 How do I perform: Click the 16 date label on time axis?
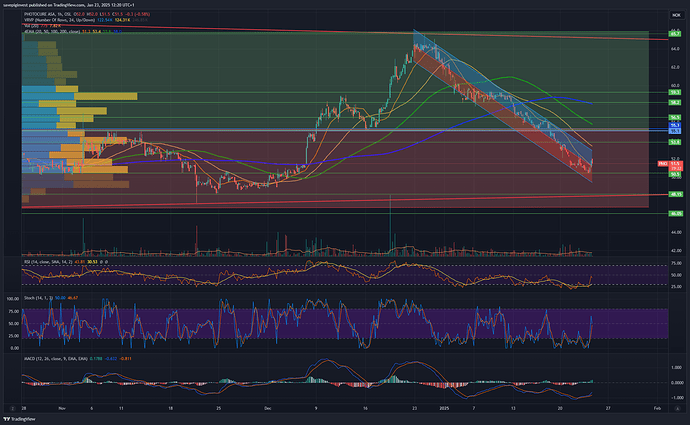click(x=365, y=408)
